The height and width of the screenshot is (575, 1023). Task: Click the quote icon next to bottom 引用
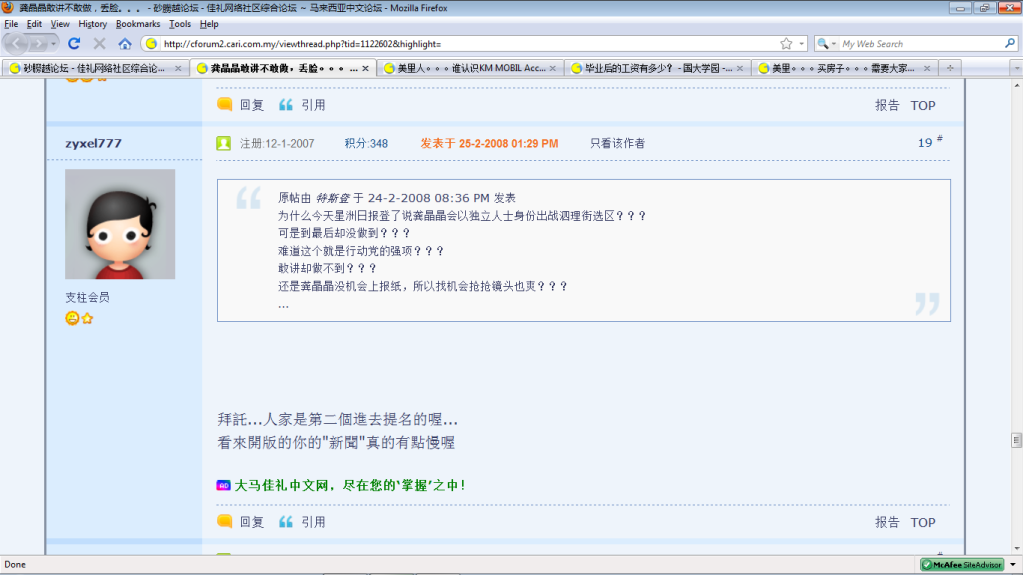(285, 522)
